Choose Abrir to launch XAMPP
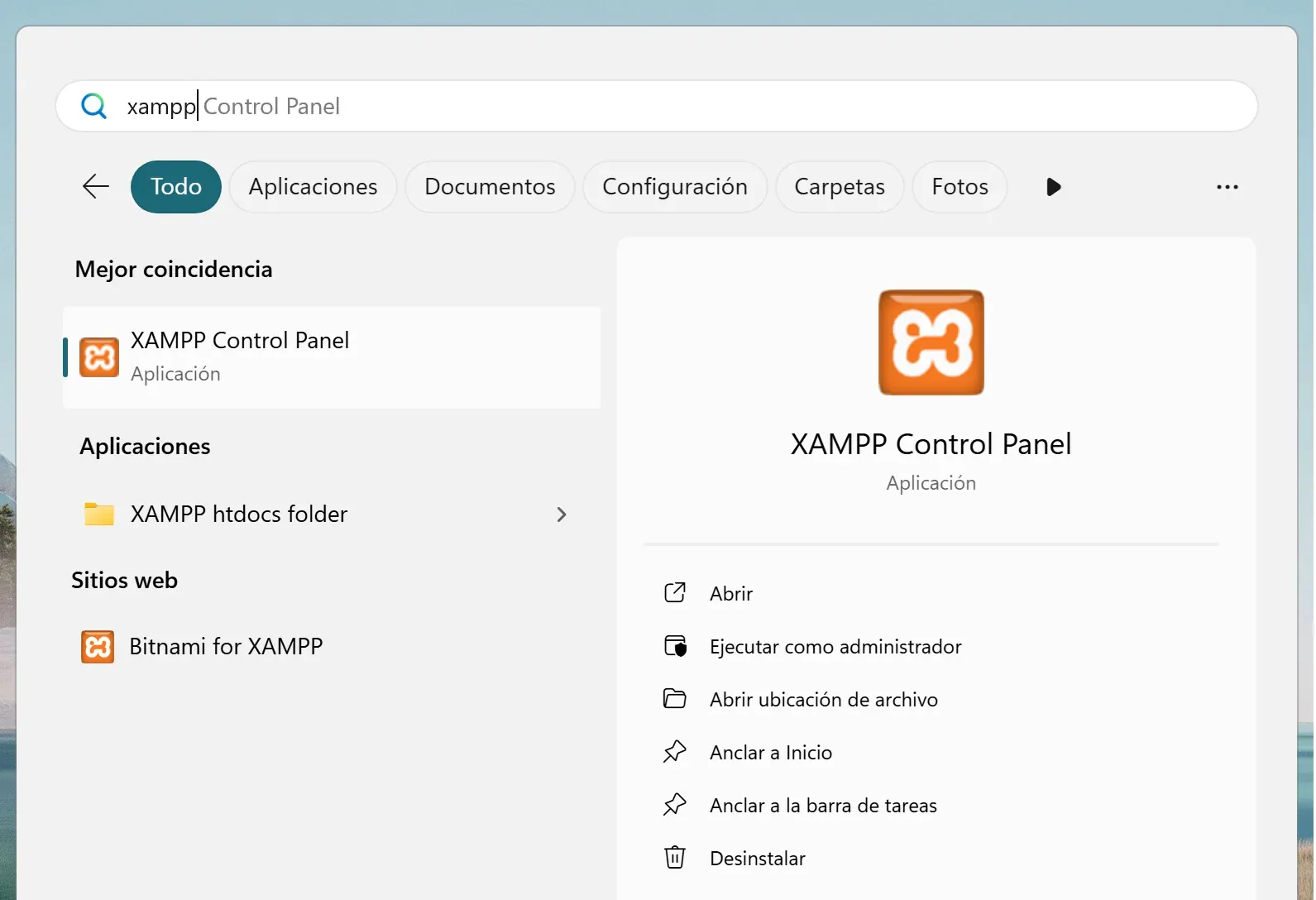The image size is (1316, 900). (x=731, y=593)
